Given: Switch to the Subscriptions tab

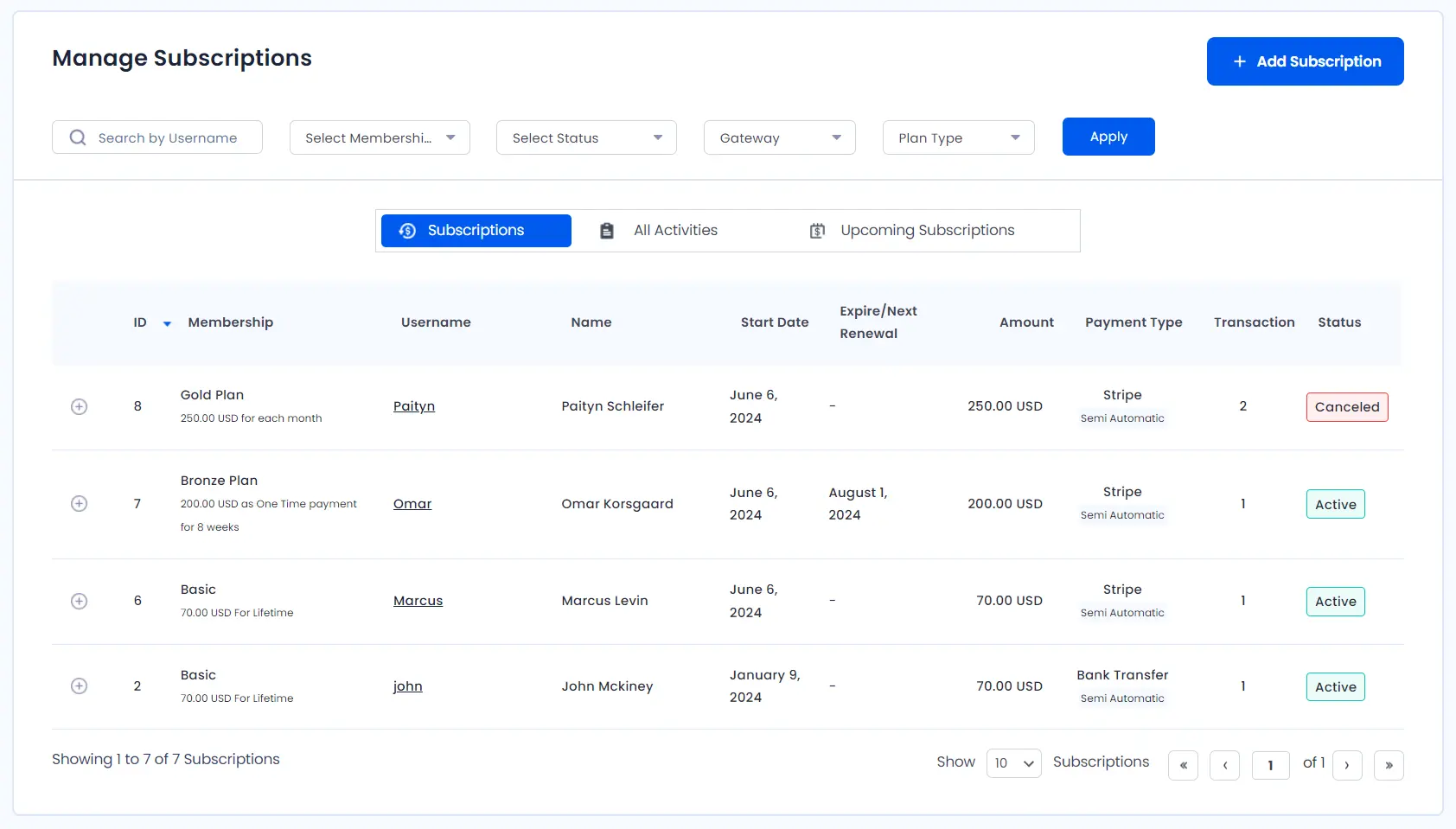Looking at the screenshot, I should [476, 231].
